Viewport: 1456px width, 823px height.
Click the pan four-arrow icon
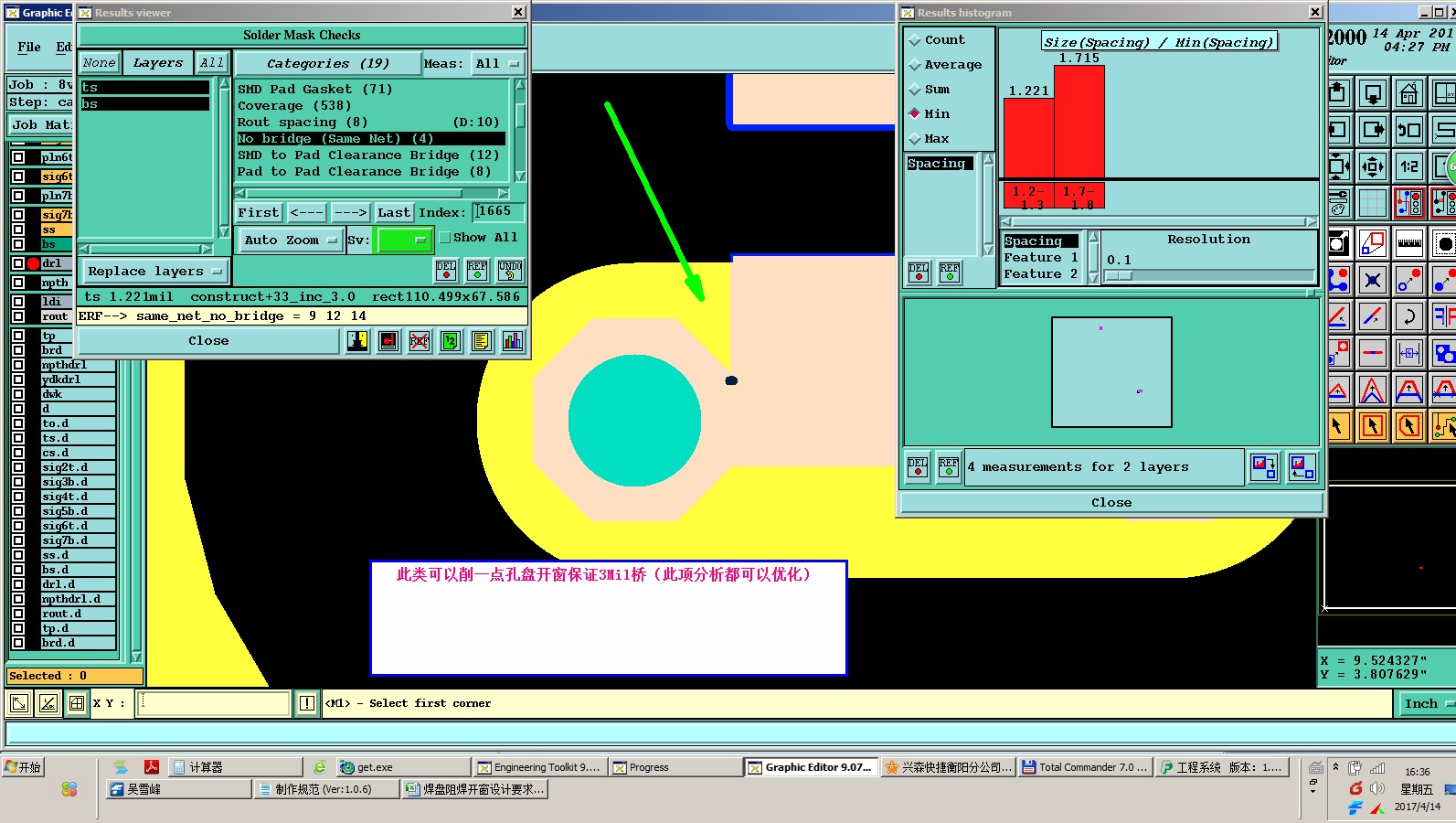[1372, 166]
